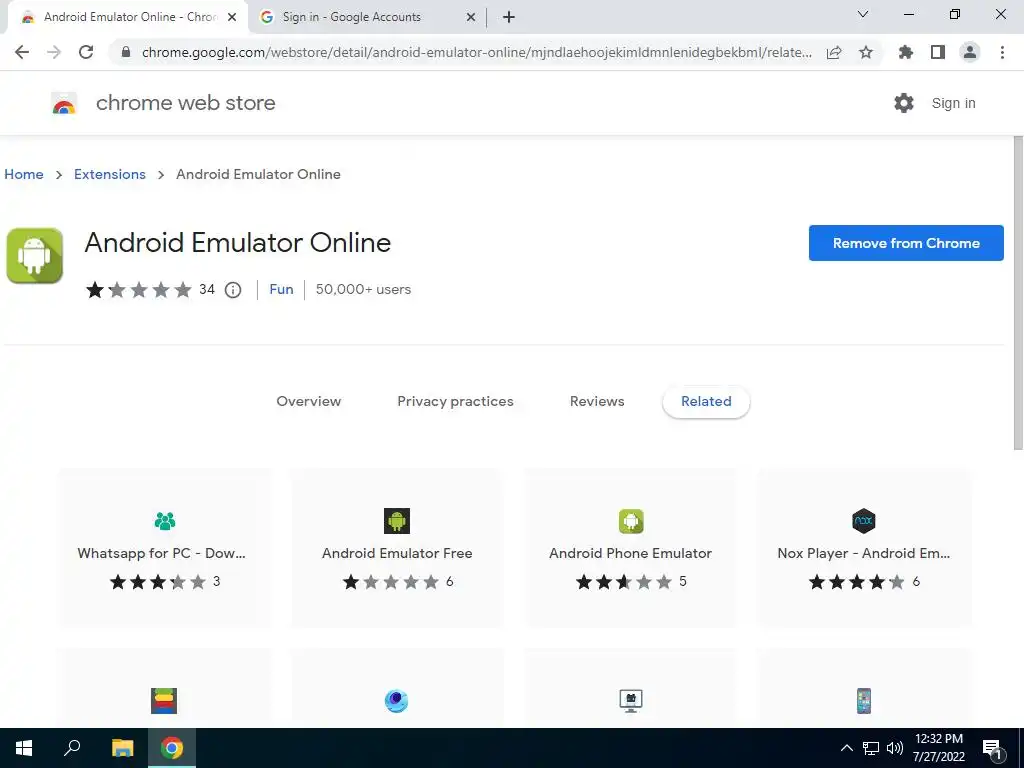
Task: Click the Android Emulator Online app icon
Action: 35,255
